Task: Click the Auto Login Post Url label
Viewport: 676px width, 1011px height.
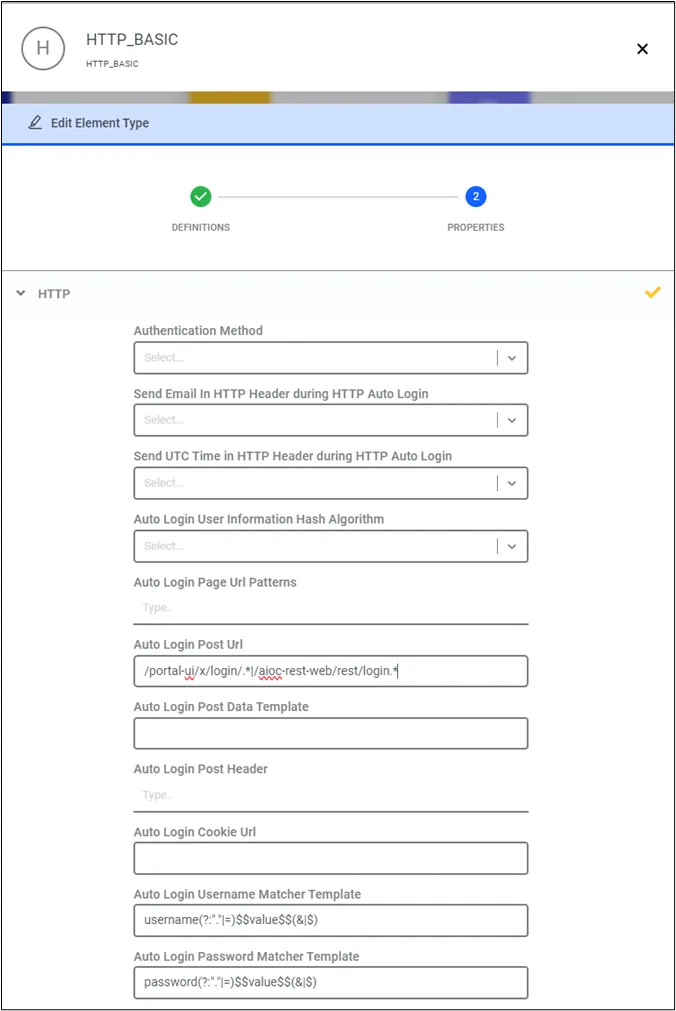Action: [188, 644]
